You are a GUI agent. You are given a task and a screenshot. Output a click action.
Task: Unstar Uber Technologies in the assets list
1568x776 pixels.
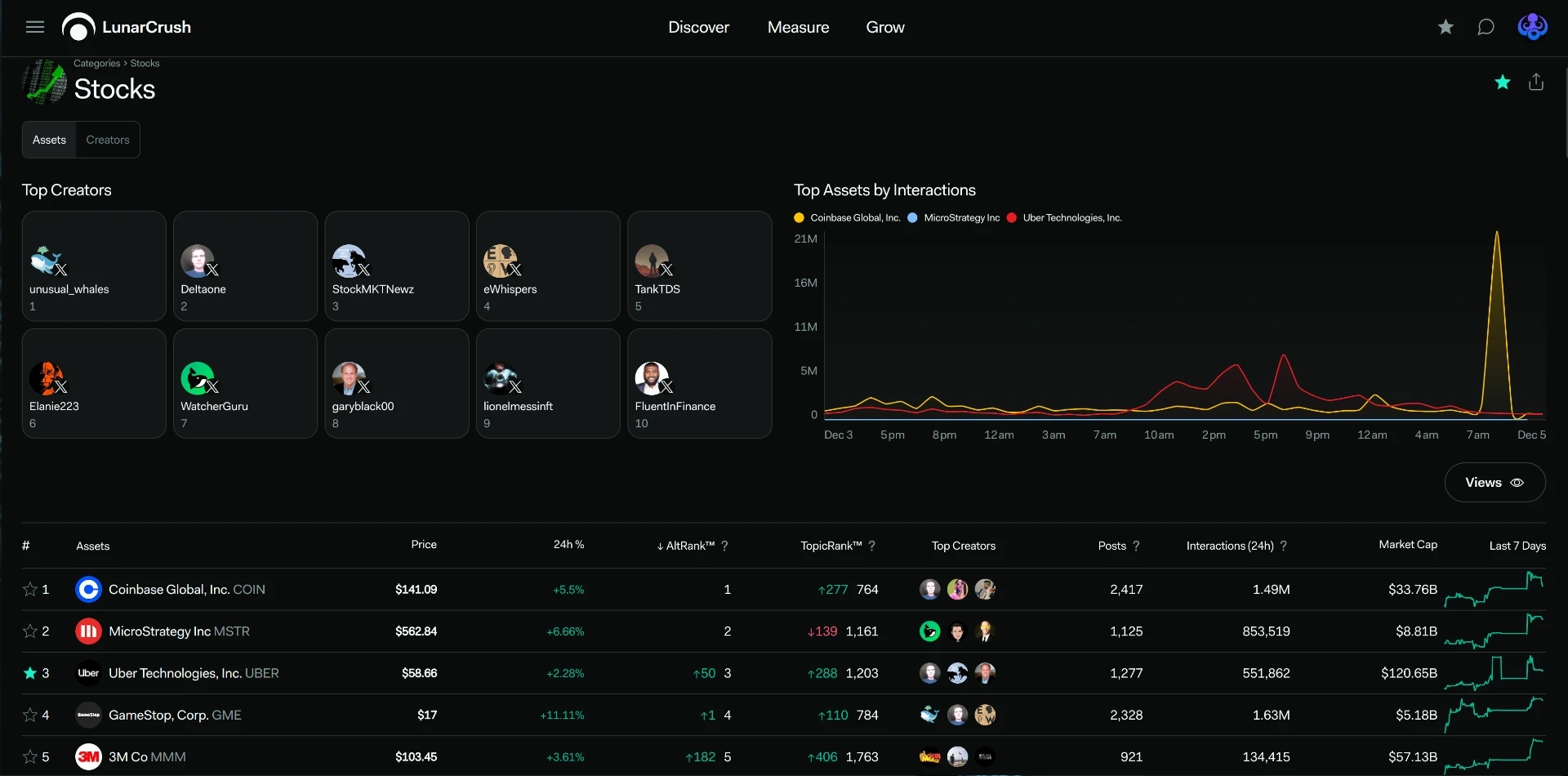[30, 673]
